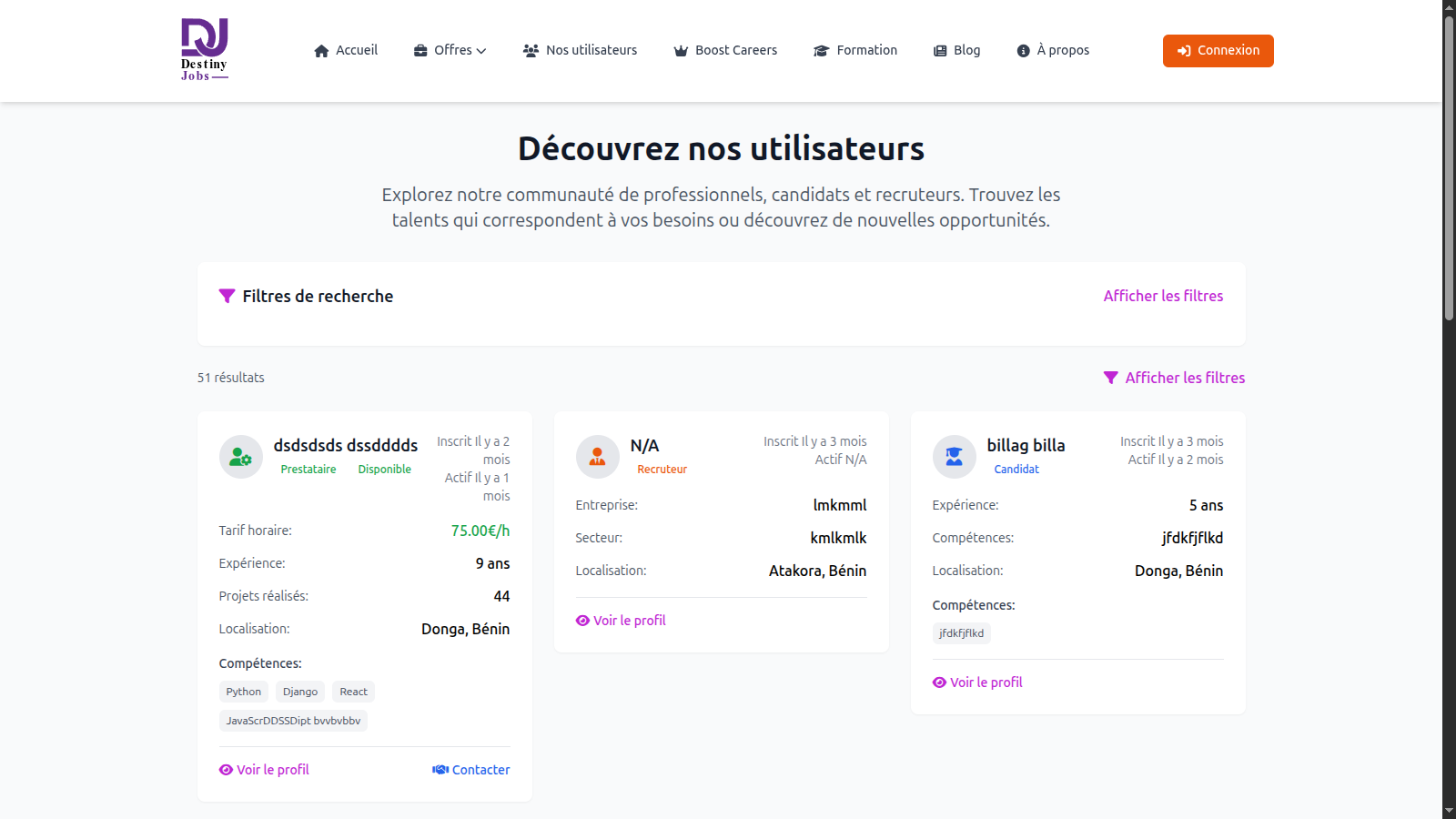
Task: Expand the Offres dropdown chevron
Action: coord(481,51)
